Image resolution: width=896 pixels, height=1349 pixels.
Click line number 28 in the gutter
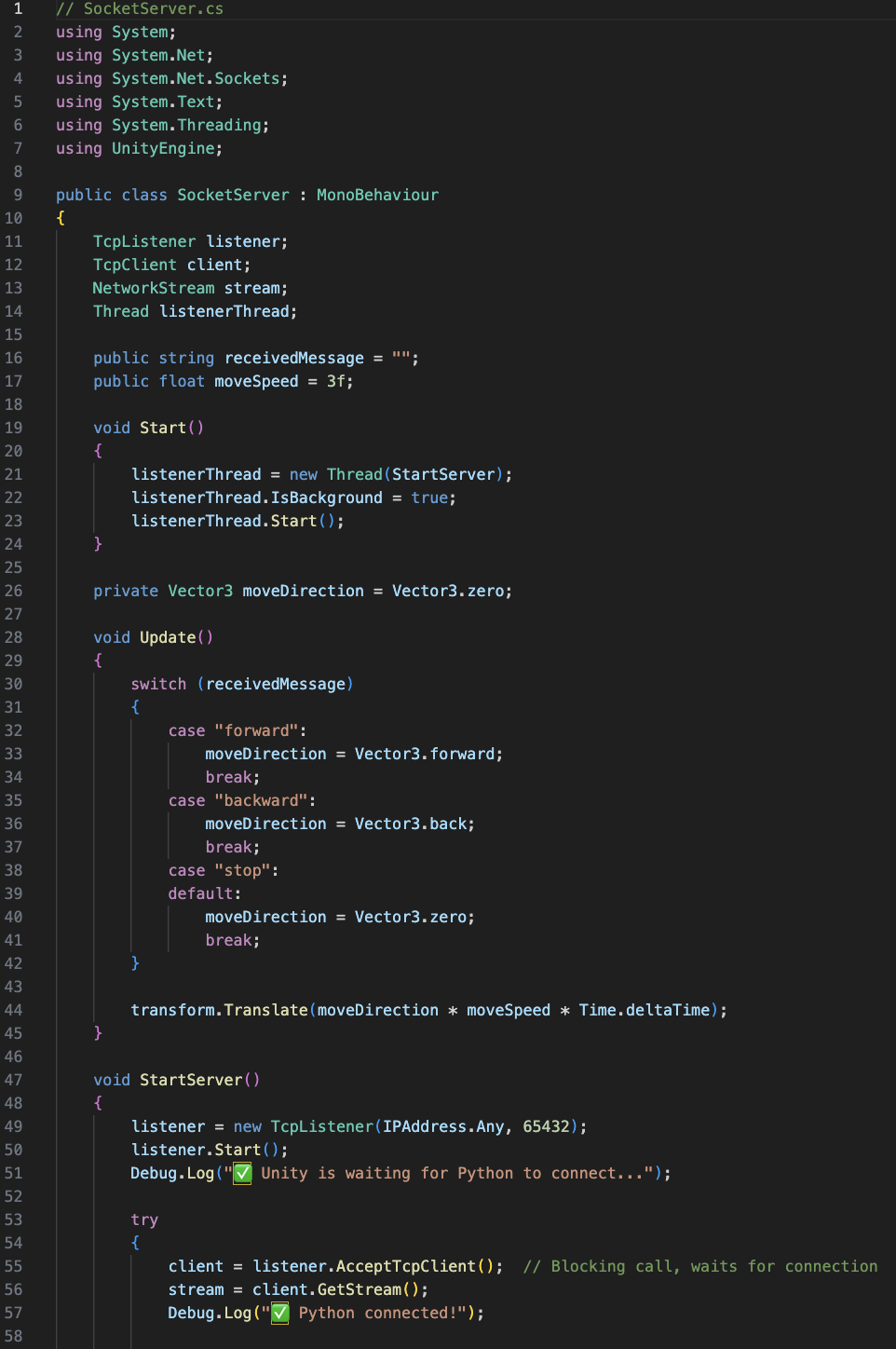(13, 637)
